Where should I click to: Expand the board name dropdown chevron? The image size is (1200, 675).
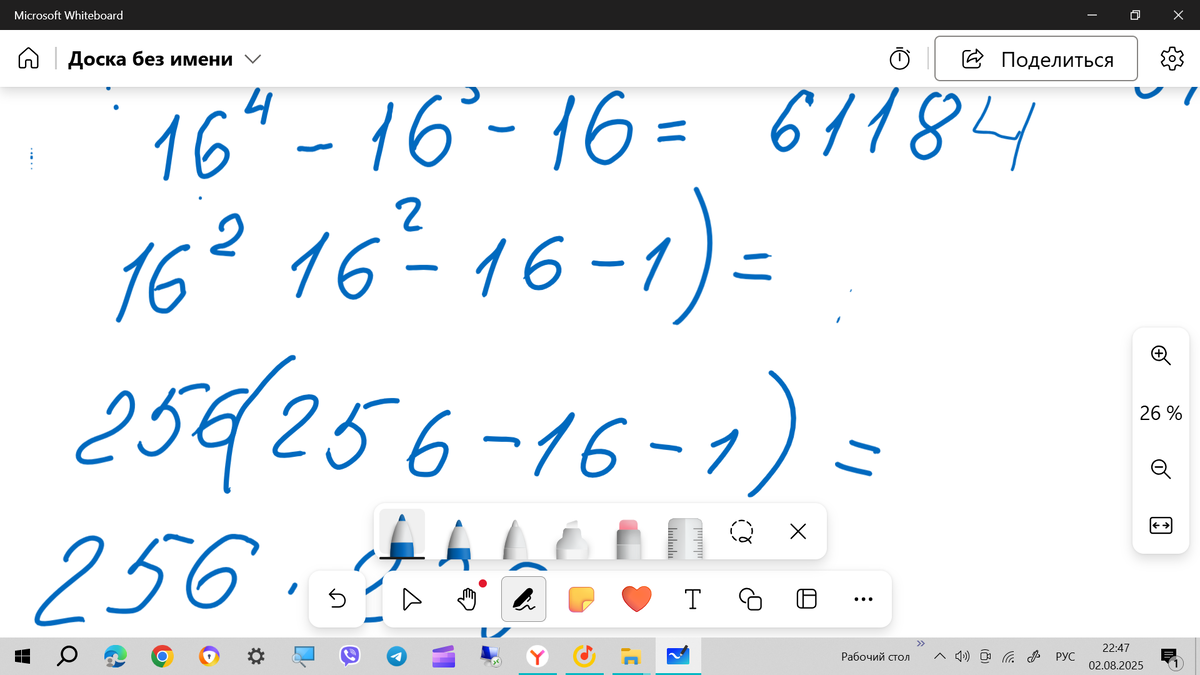253,59
